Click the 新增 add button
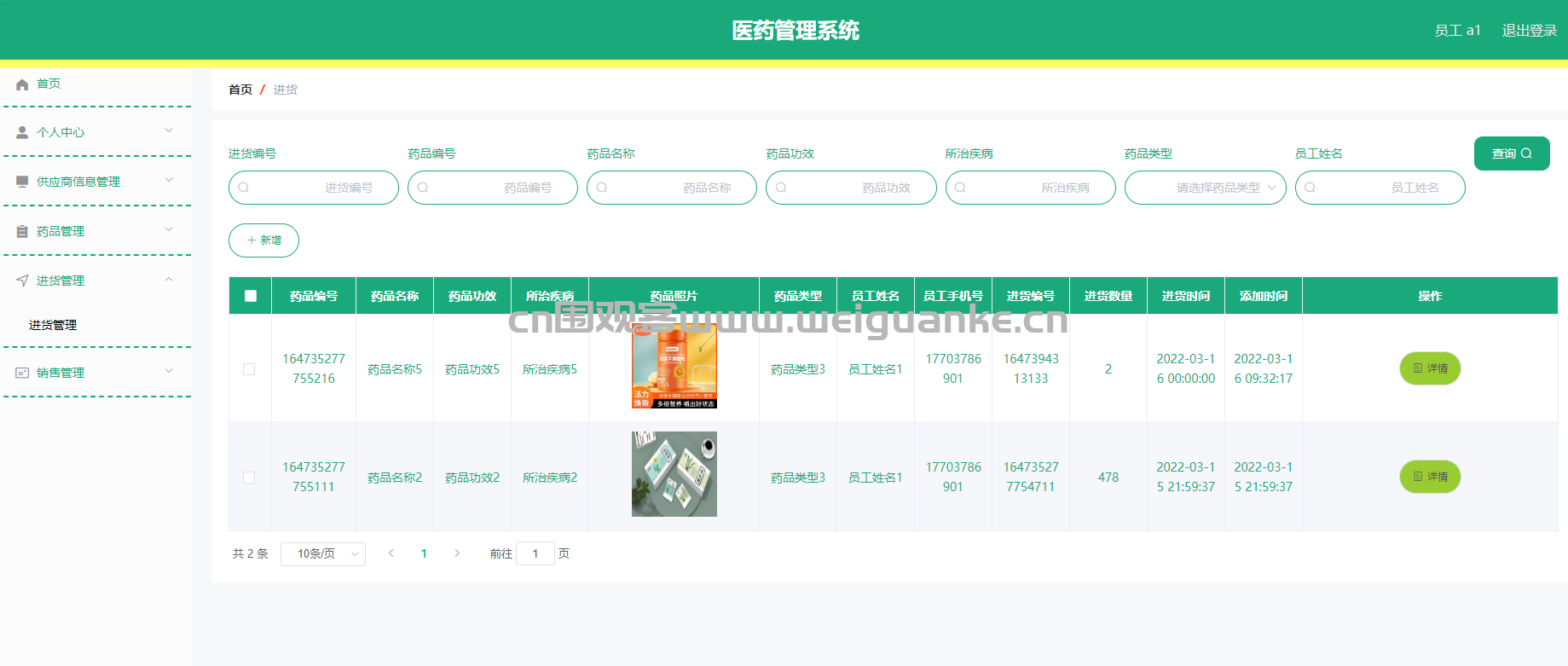This screenshot has width=1568, height=666. (x=263, y=240)
